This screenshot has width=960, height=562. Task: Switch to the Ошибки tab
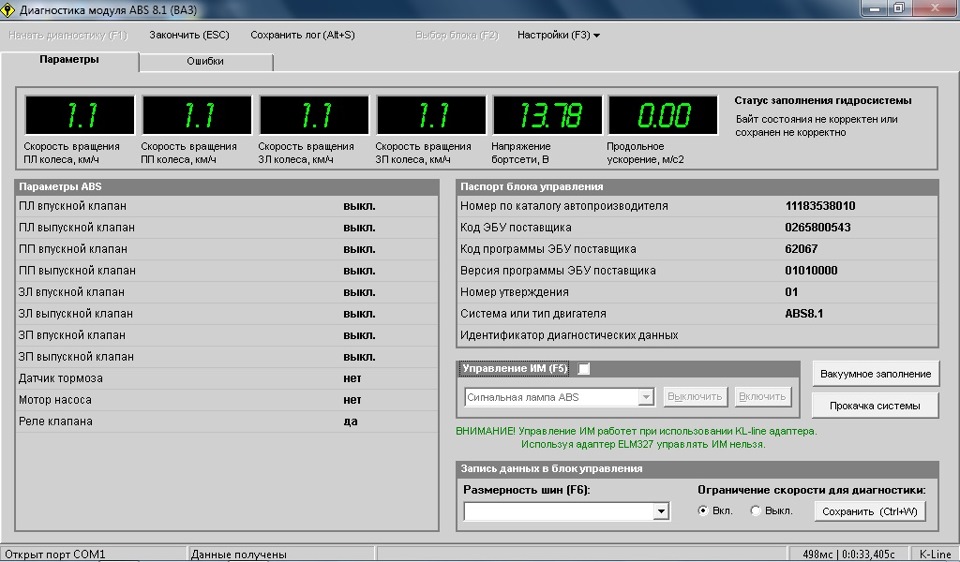point(205,61)
